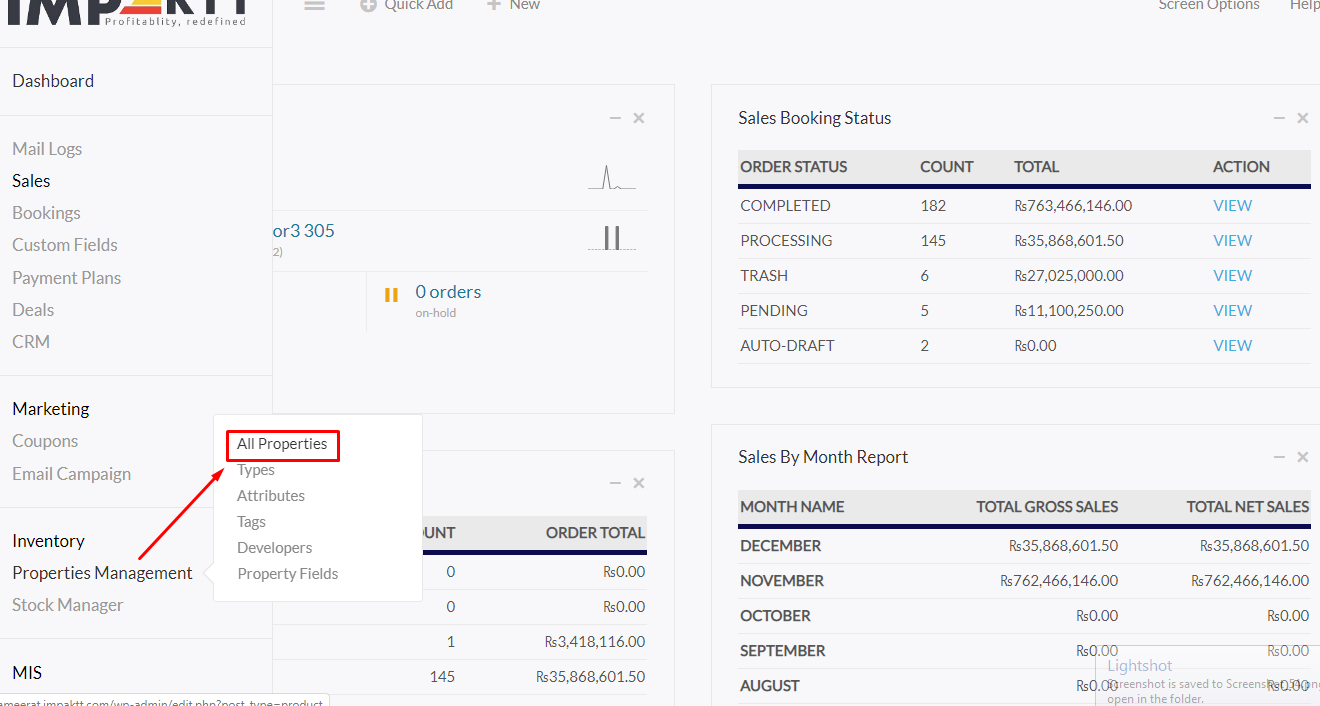1320x706 pixels.
Task: Click the Quick Add plus icon
Action: pyautogui.click(x=368, y=5)
